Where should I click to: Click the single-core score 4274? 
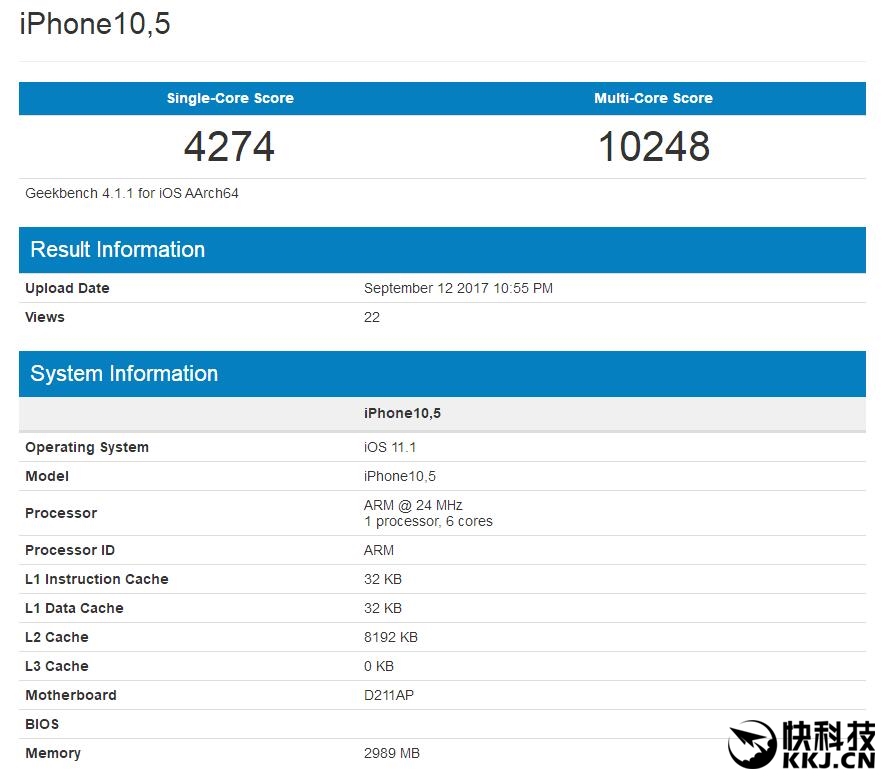tap(229, 147)
